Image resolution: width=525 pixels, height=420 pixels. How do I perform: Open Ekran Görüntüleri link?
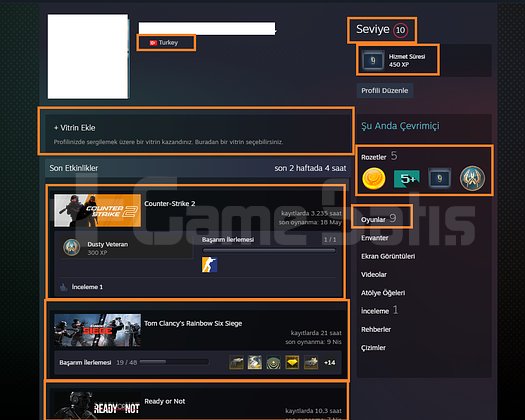point(388,256)
